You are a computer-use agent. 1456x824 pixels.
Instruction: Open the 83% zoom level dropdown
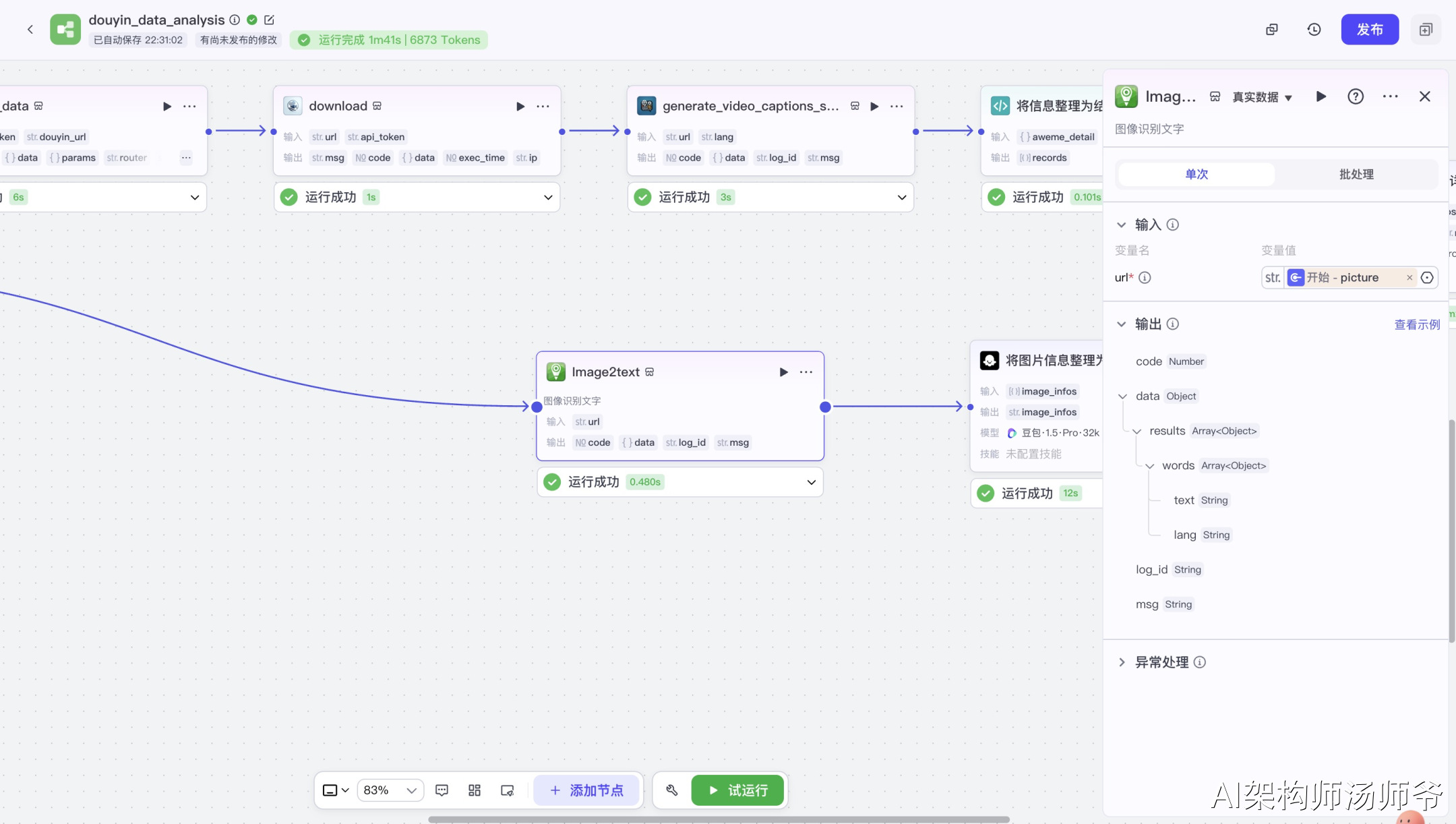tap(390, 790)
